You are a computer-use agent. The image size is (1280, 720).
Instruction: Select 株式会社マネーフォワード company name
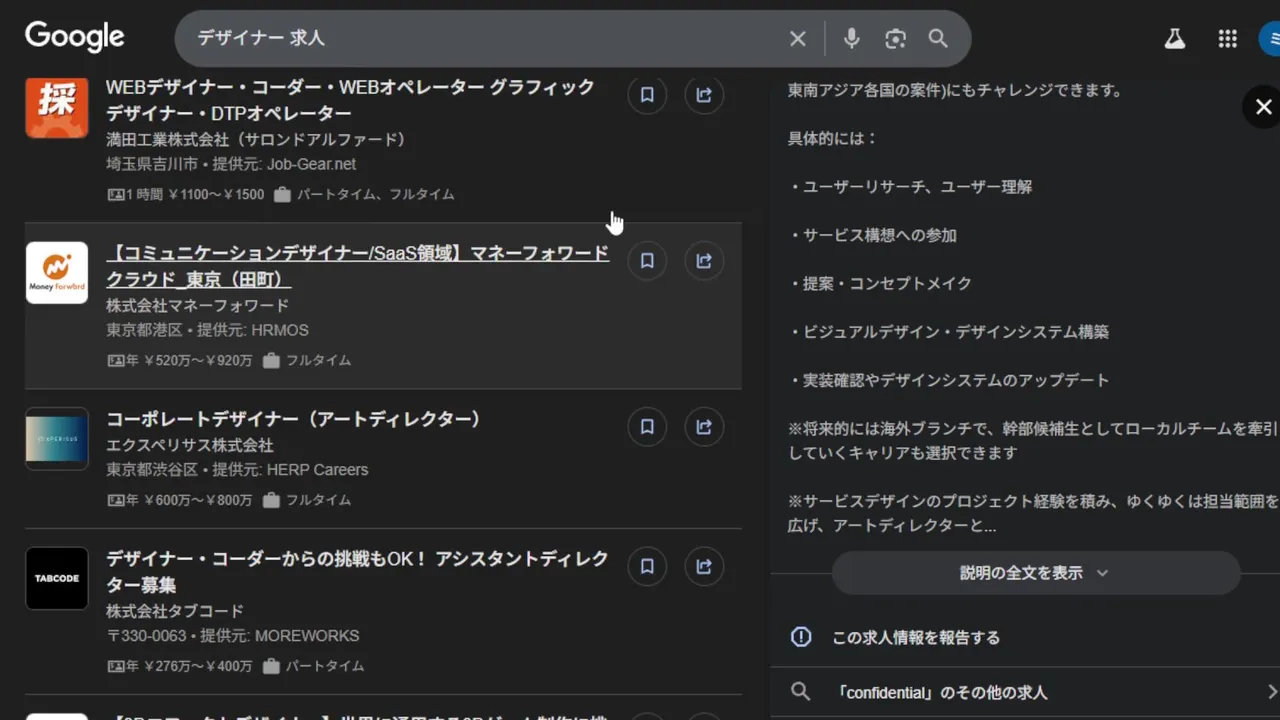(198, 305)
